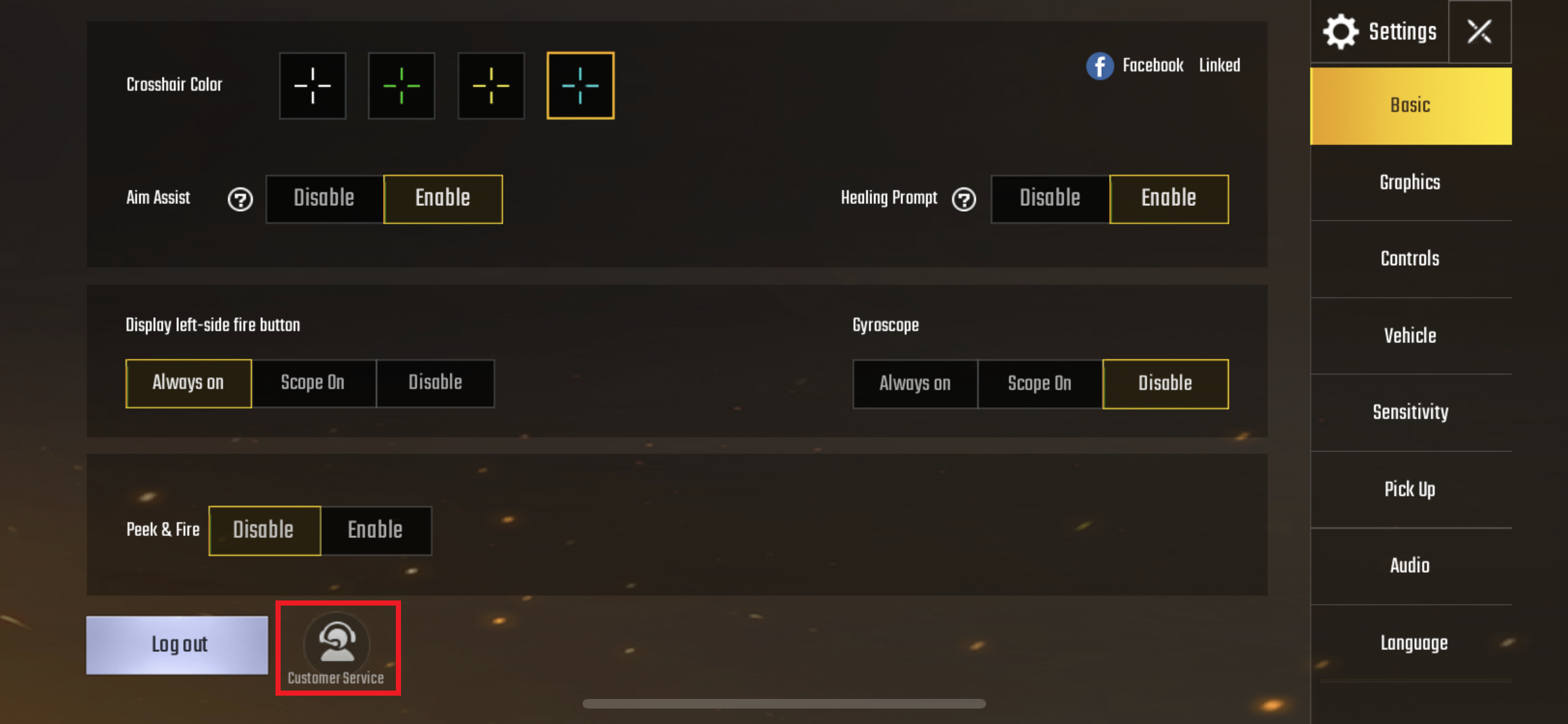1568x724 pixels.
Task: Select cyan crosshair color option
Action: (580, 85)
